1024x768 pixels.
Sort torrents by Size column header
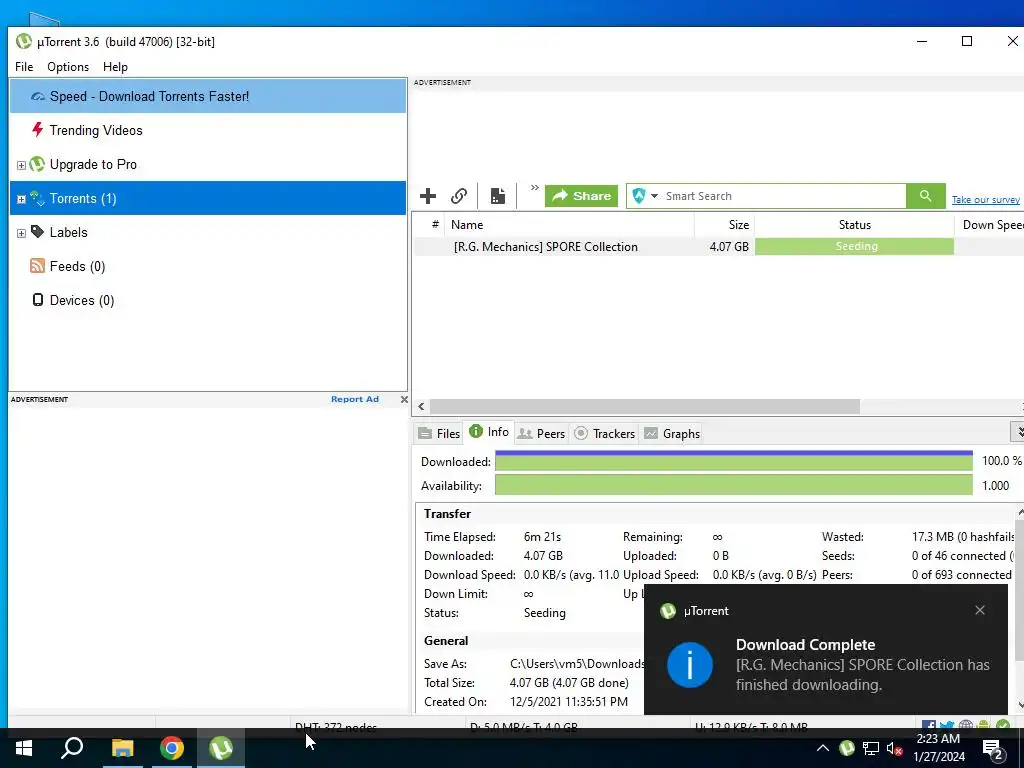724,225
